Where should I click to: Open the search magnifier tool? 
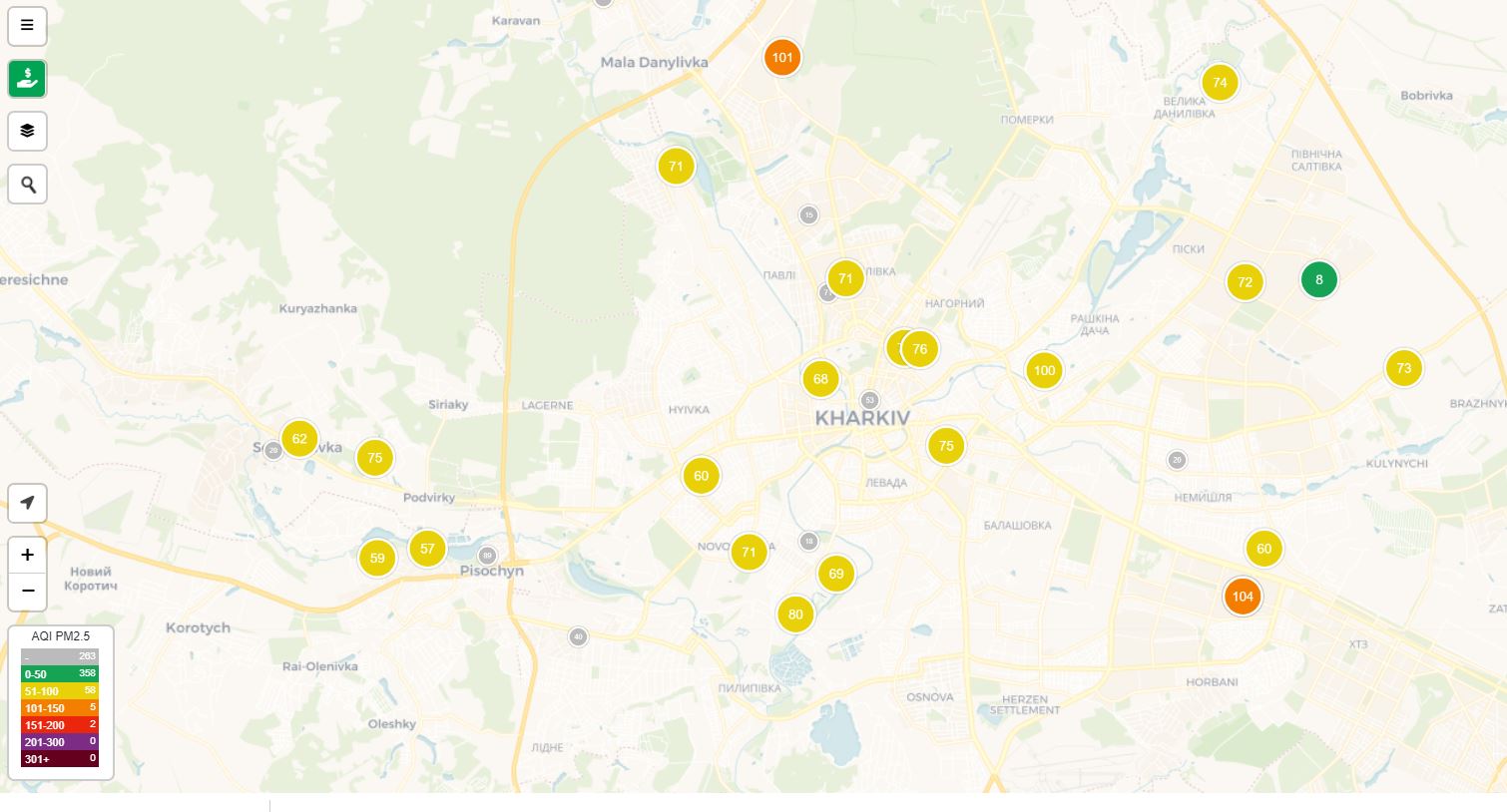click(27, 185)
